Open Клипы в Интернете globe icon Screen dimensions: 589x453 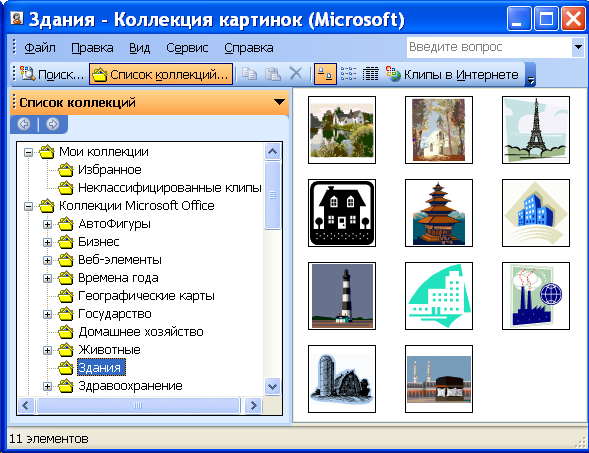[393, 74]
